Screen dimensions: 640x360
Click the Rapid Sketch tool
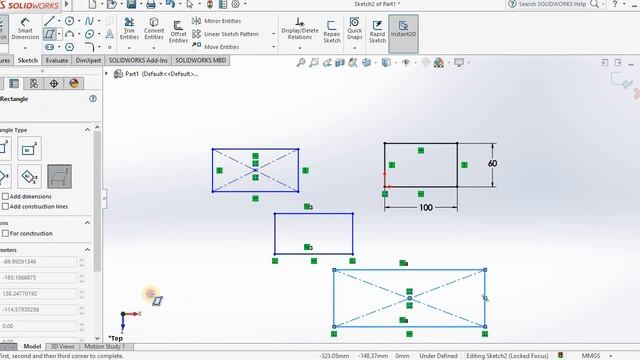point(377,31)
